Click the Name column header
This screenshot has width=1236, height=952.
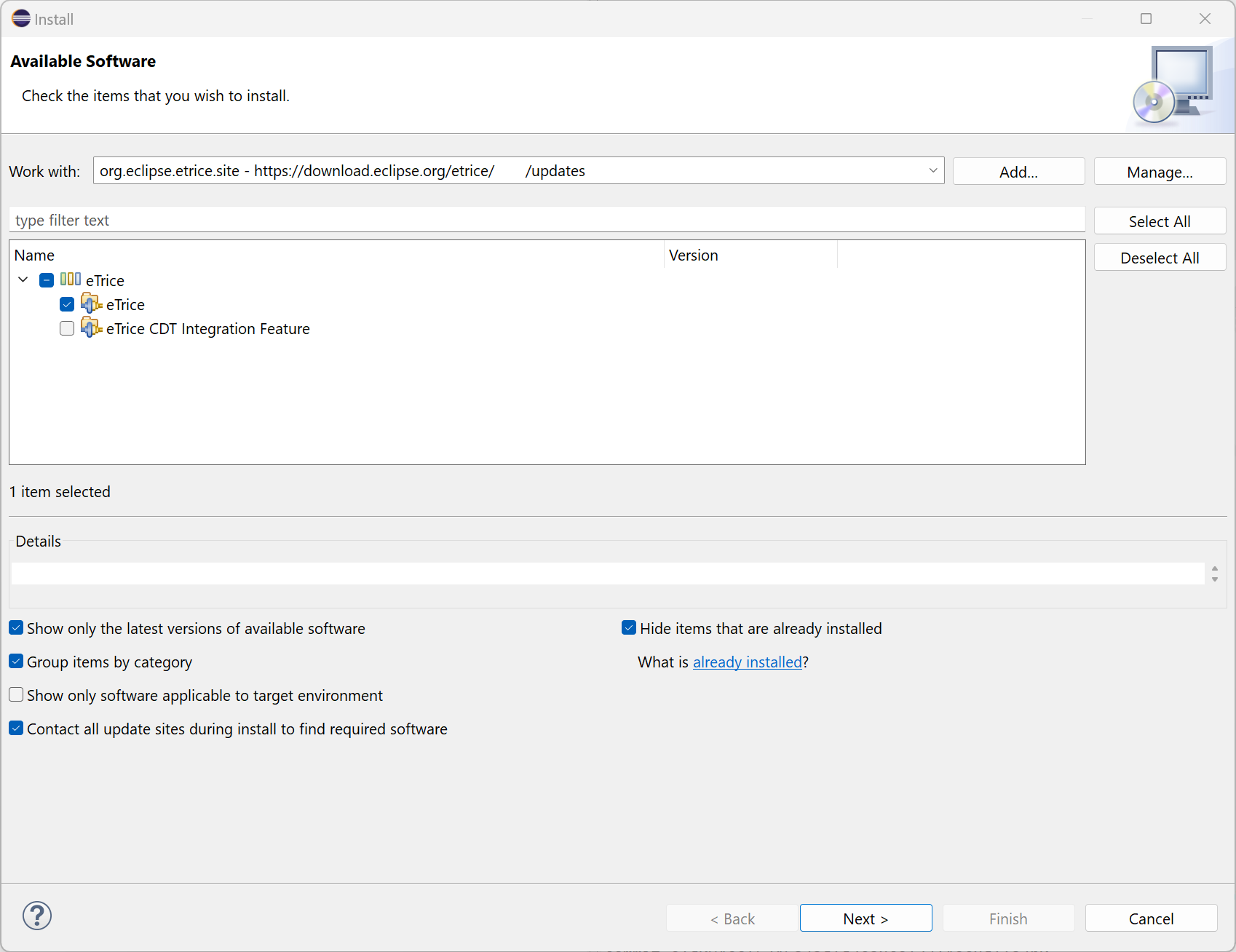(x=337, y=255)
